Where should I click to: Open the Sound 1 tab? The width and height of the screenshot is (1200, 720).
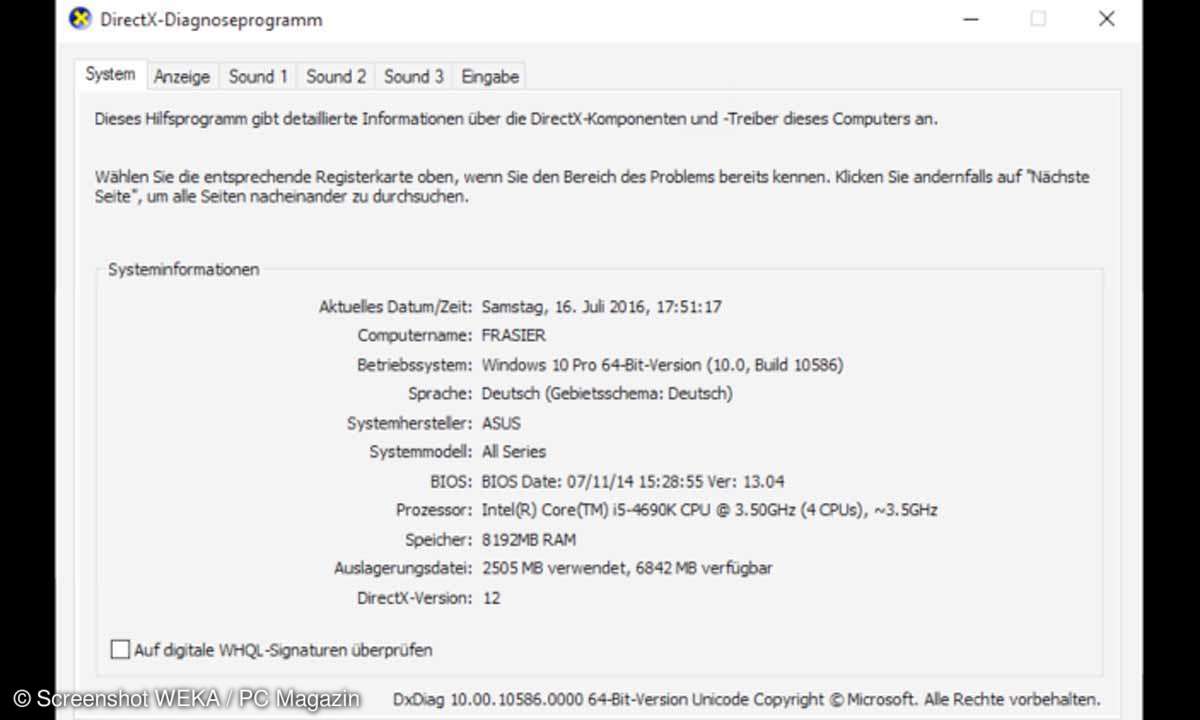(258, 77)
